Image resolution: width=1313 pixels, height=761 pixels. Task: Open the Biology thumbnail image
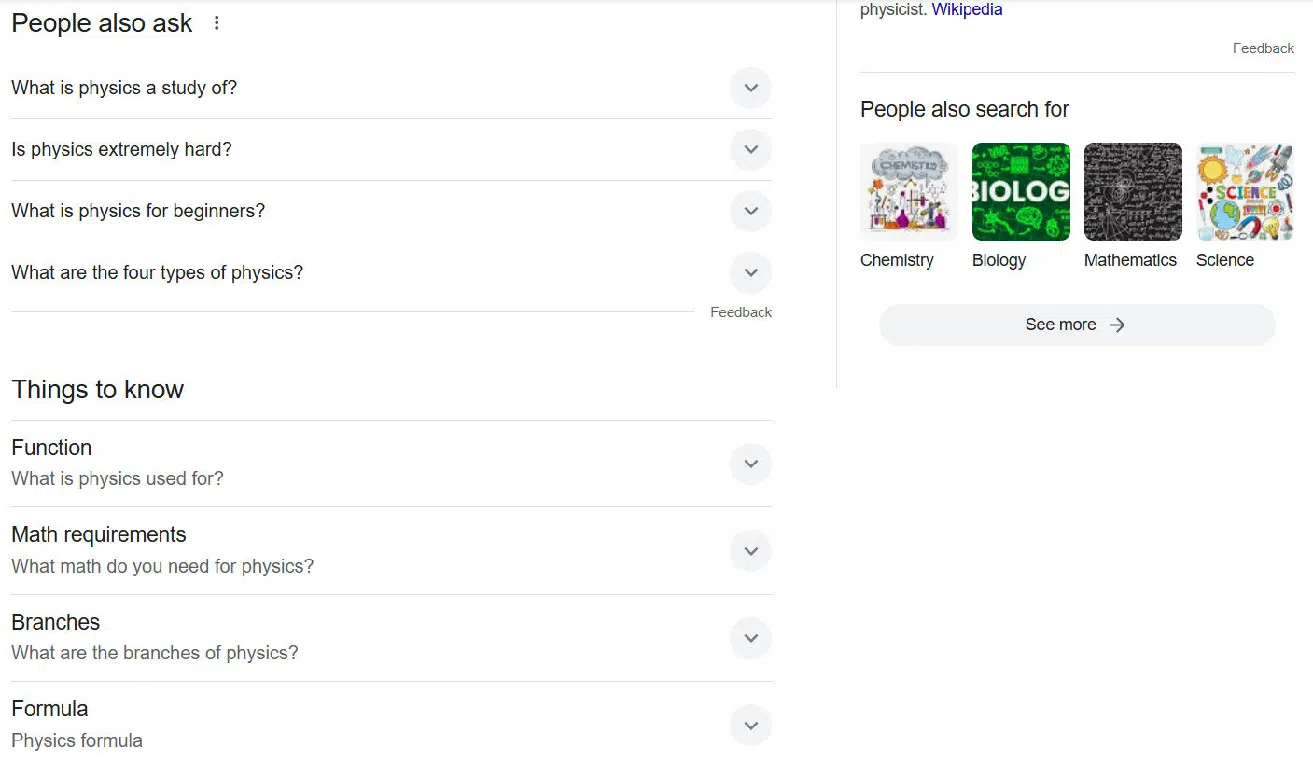(1021, 192)
